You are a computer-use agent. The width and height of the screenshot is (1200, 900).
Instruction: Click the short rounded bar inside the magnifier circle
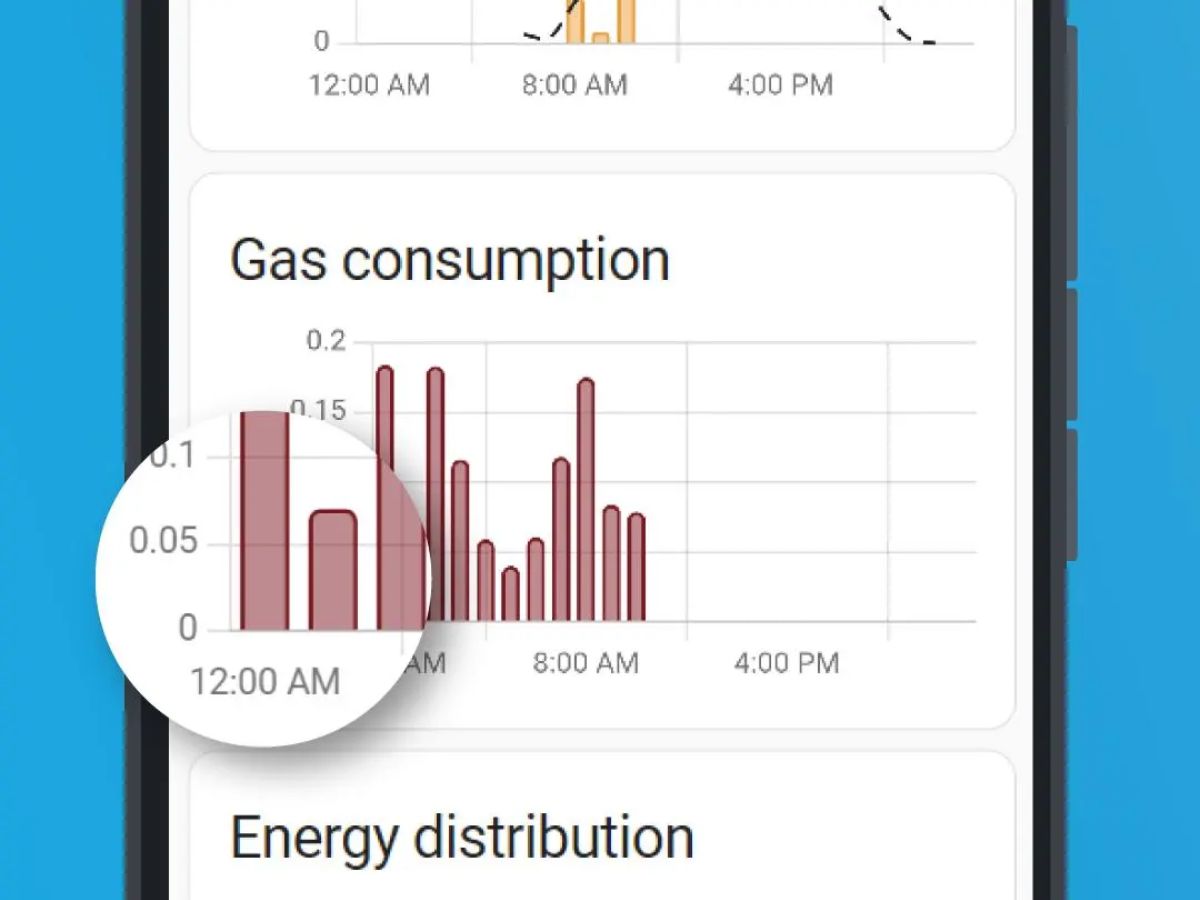pyautogui.click(x=333, y=570)
